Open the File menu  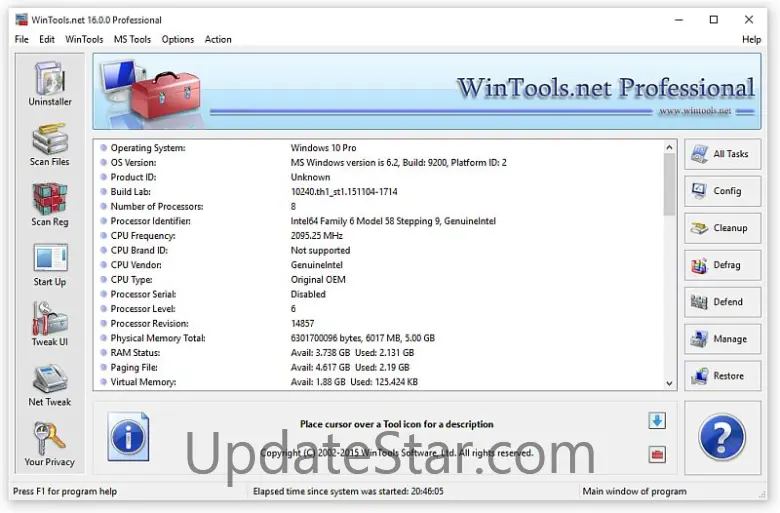click(21, 39)
